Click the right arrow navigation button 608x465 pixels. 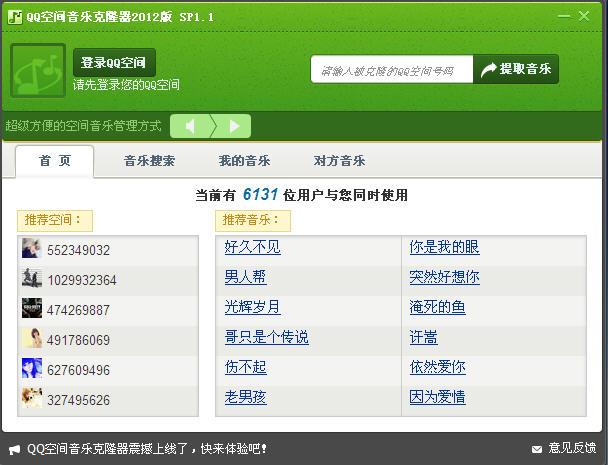(234, 126)
